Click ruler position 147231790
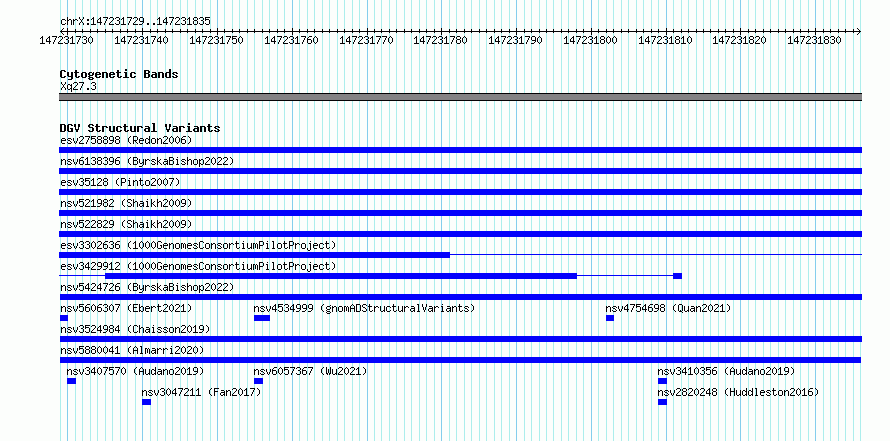This screenshot has width=890, height=441. click(515, 40)
